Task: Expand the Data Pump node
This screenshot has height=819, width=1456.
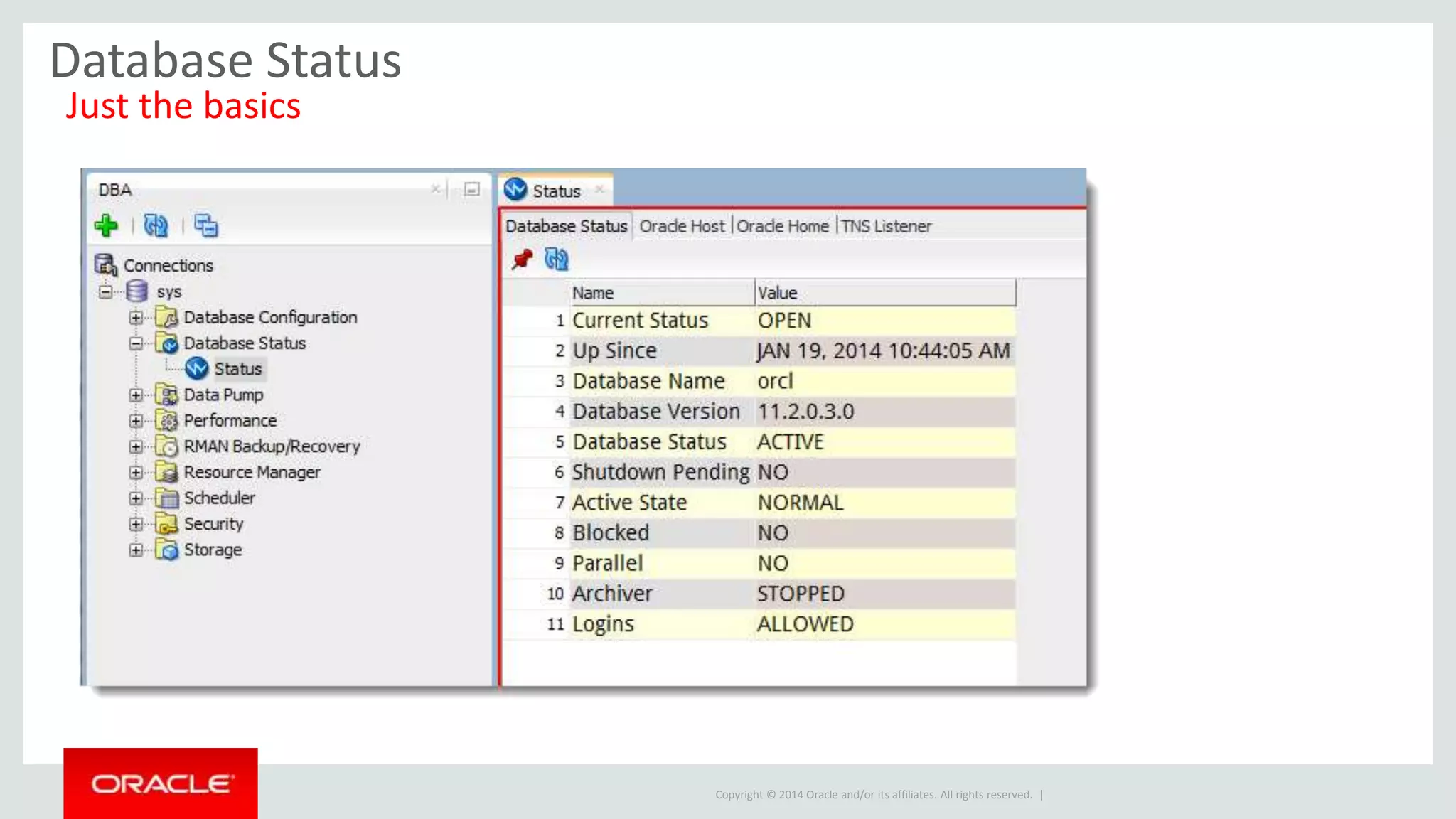Action: pos(136,395)
